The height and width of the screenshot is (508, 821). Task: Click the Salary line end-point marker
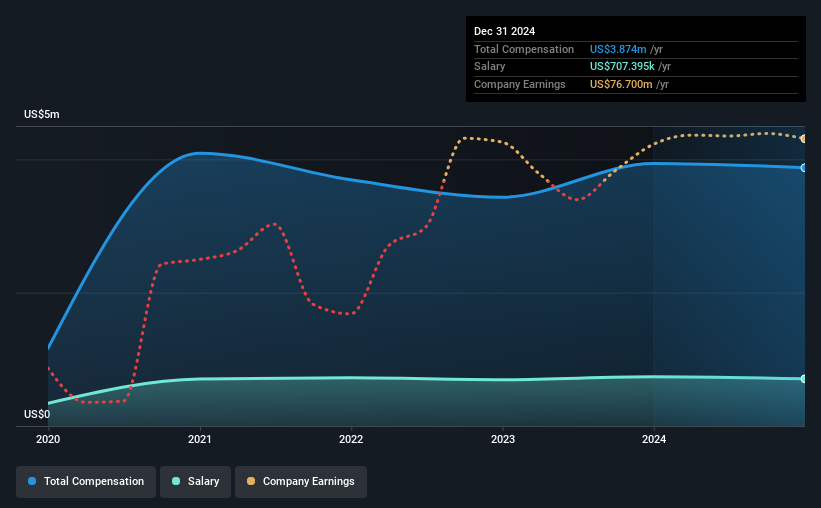tap(803, 379)
